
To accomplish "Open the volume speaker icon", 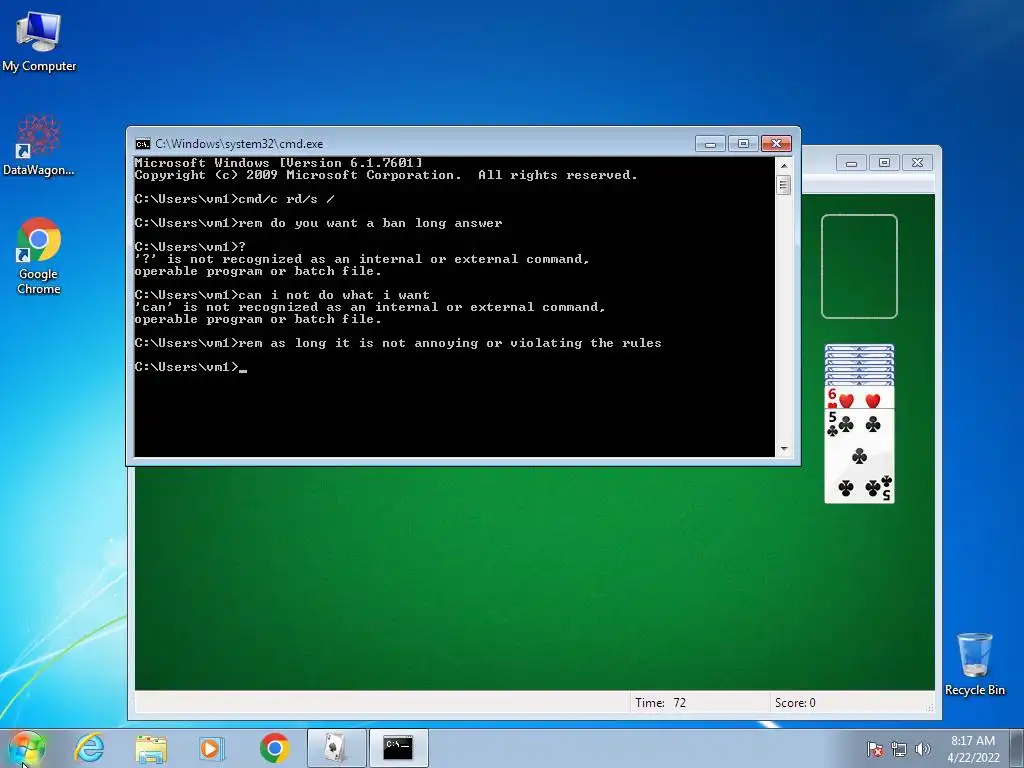I will [923, 749].
